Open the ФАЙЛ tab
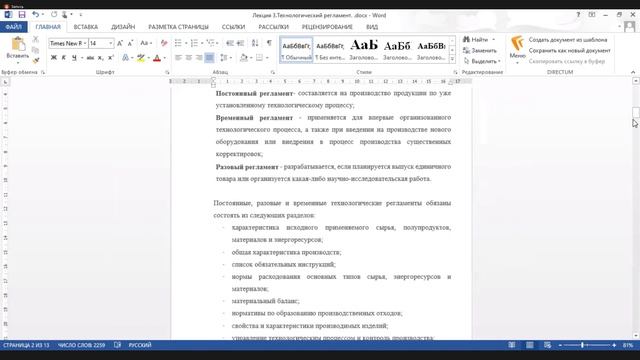Viewport: 640px width, 360px height. coord(13,27)
